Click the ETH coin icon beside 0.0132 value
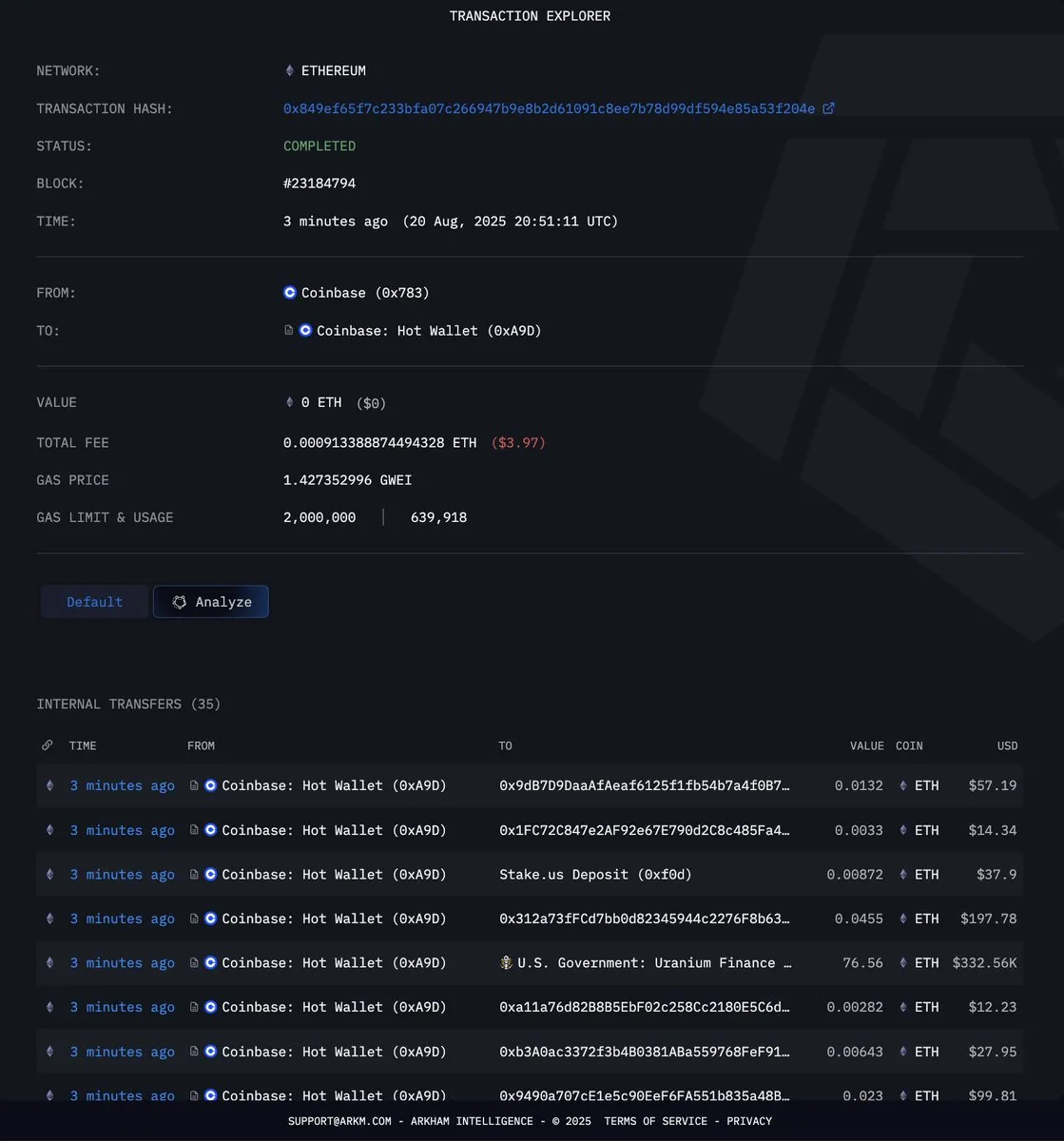Viewport: 1064px width, 1141px height. point(903,785)
